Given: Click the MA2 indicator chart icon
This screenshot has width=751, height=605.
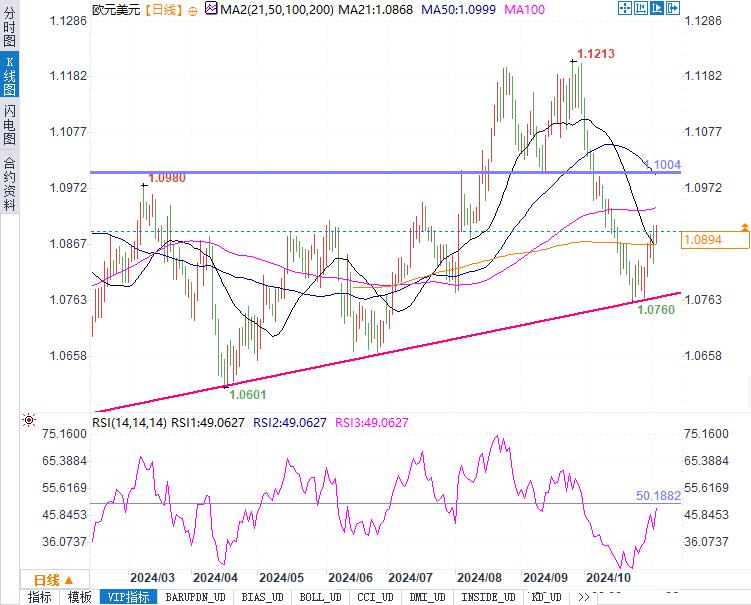Looking at the screenshot, I should point(211,8).
